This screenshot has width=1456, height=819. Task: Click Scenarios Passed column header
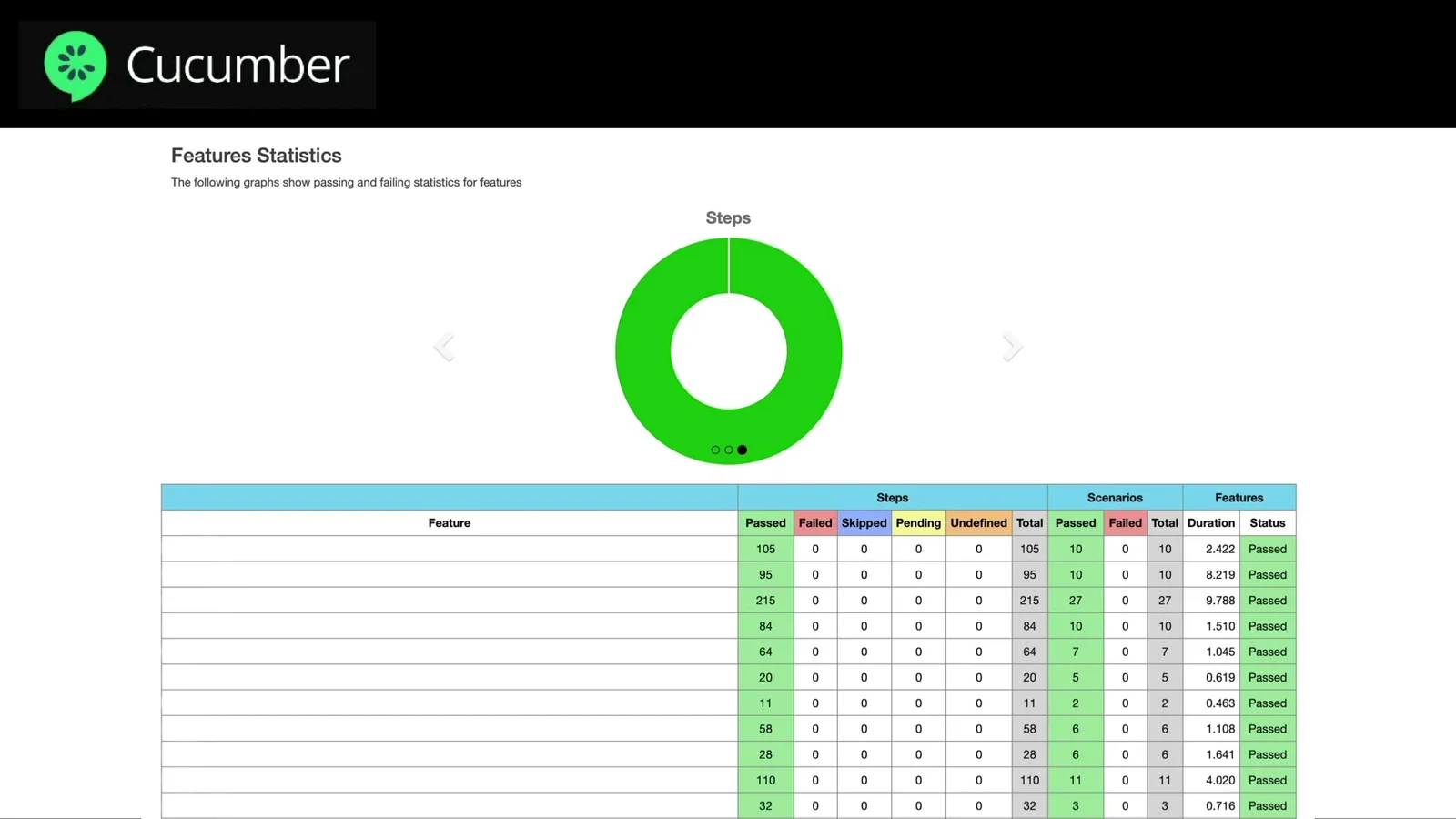[1076, 523]
